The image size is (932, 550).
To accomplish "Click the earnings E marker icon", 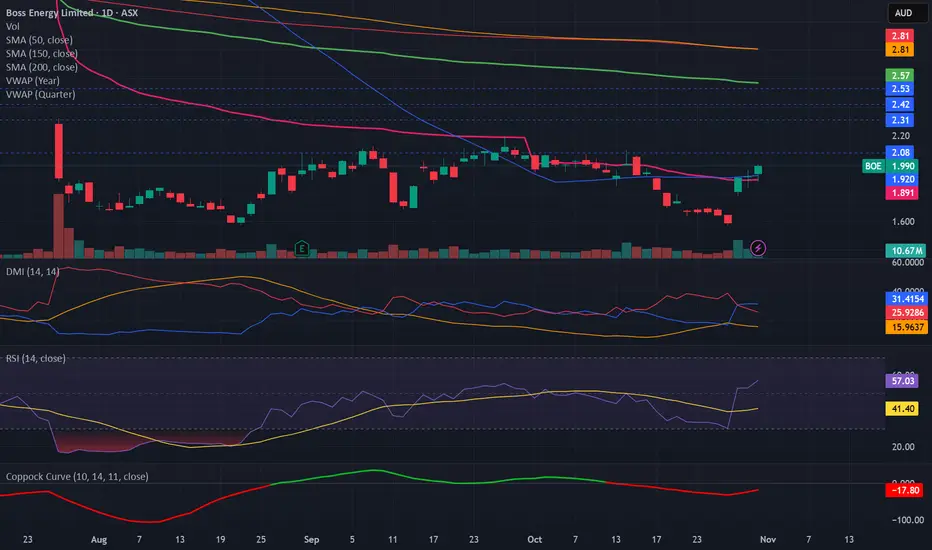I will tap(302, 248).
